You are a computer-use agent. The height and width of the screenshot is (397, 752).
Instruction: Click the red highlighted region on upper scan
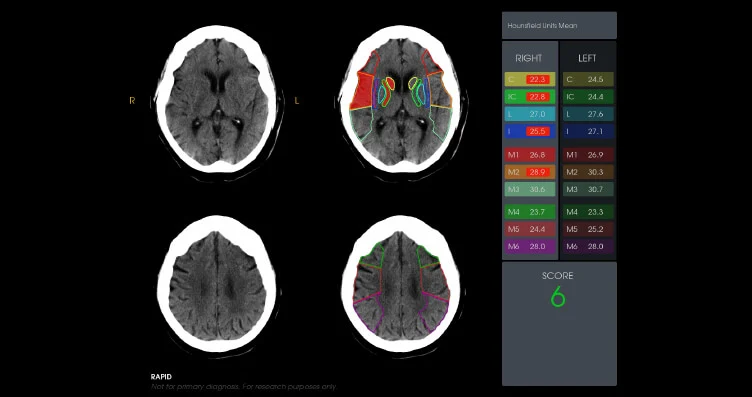coord(363,91)
